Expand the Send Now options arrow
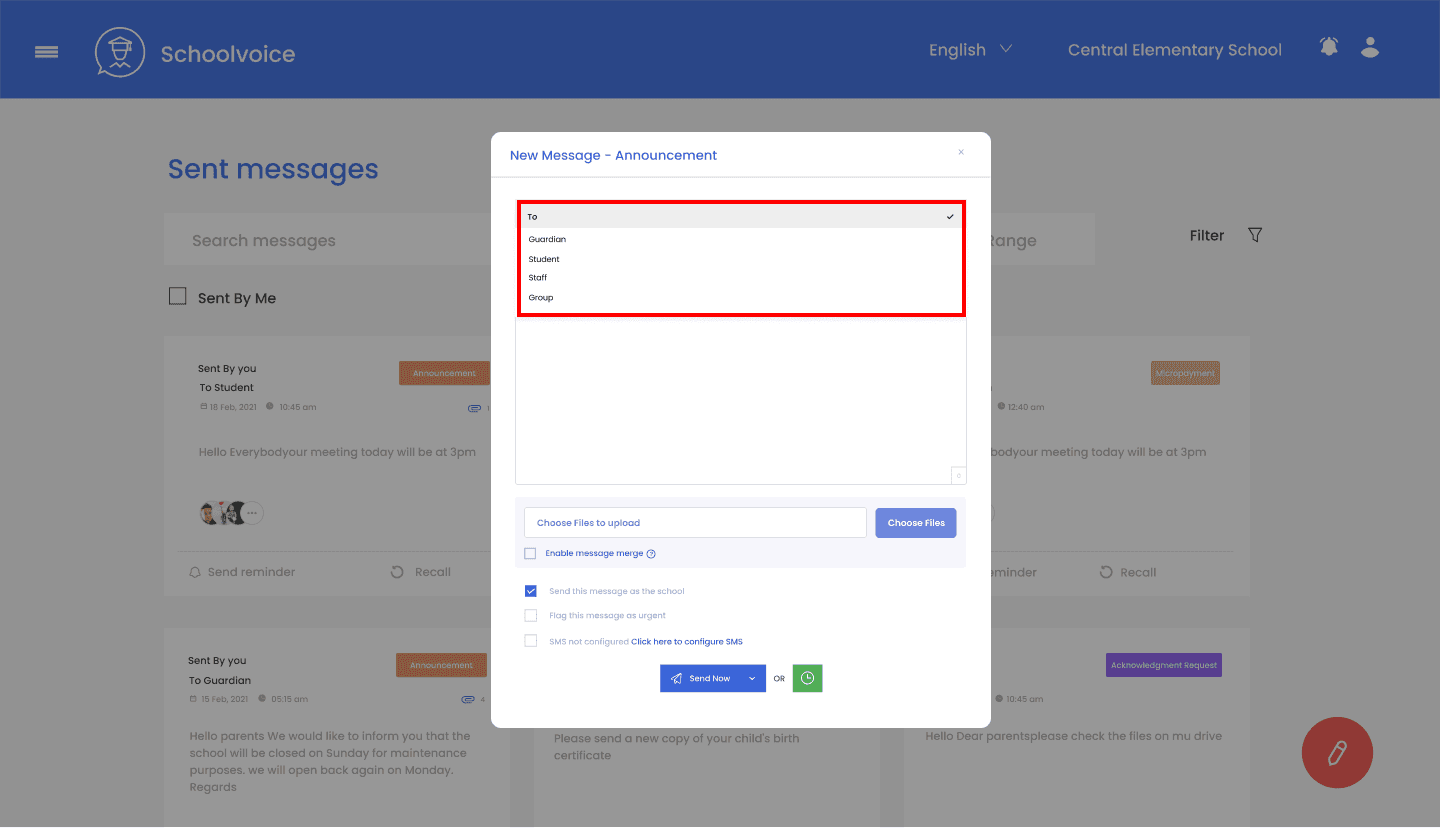The height and width of the screenshot is (828, 1440). click(751, 678)
